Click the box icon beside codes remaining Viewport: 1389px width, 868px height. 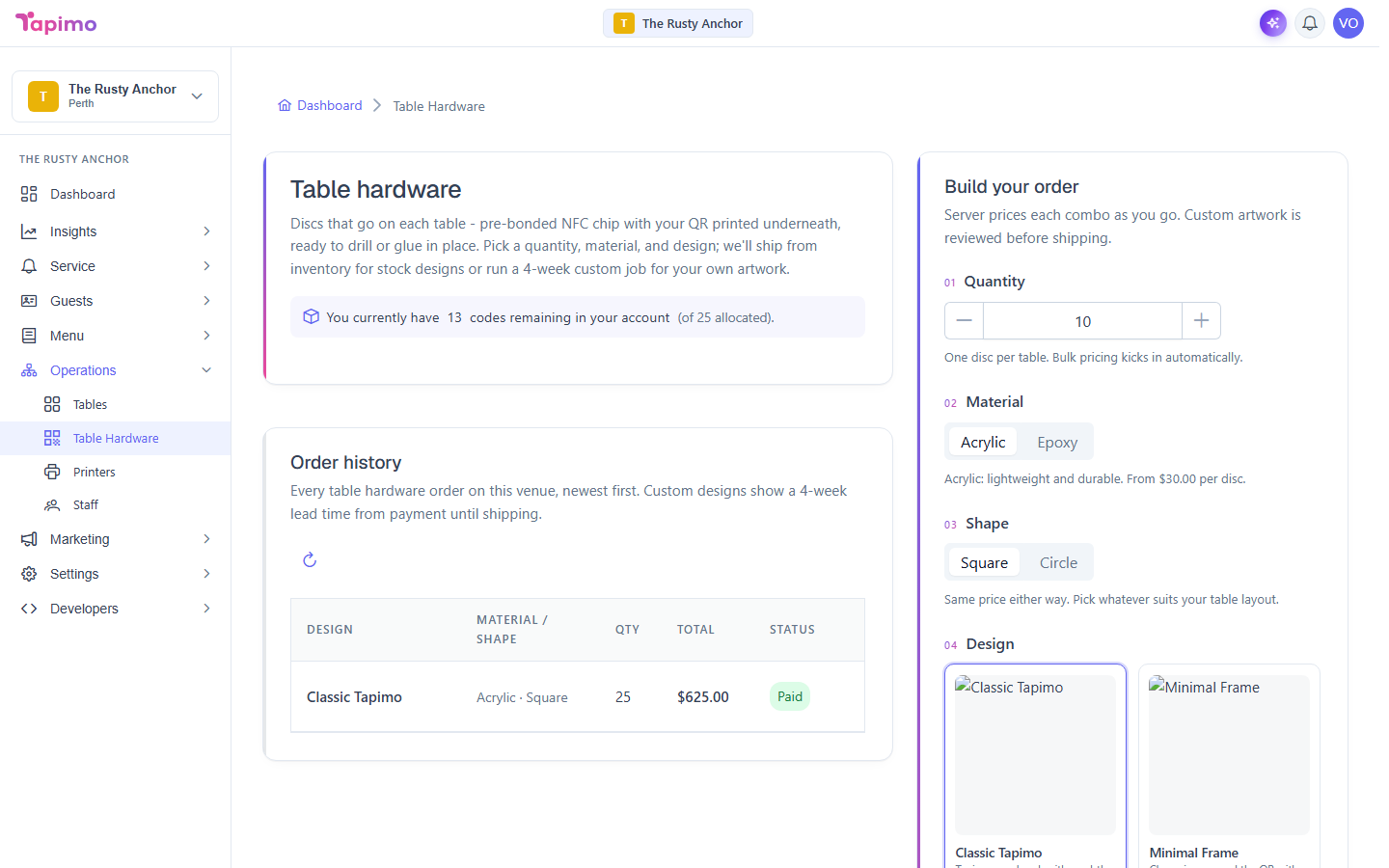311,316
